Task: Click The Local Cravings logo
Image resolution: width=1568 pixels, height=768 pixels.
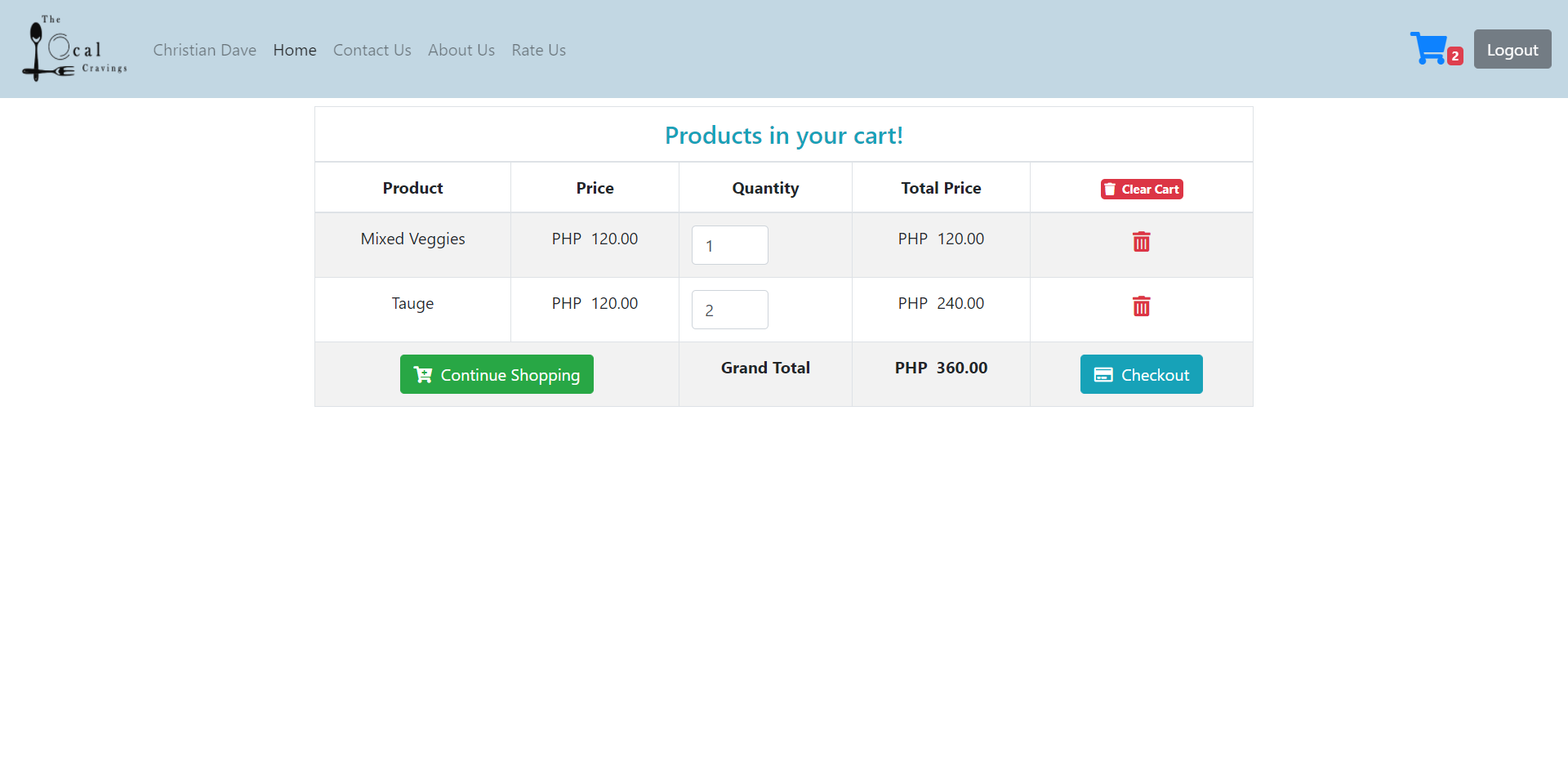Action: [75, 49]
